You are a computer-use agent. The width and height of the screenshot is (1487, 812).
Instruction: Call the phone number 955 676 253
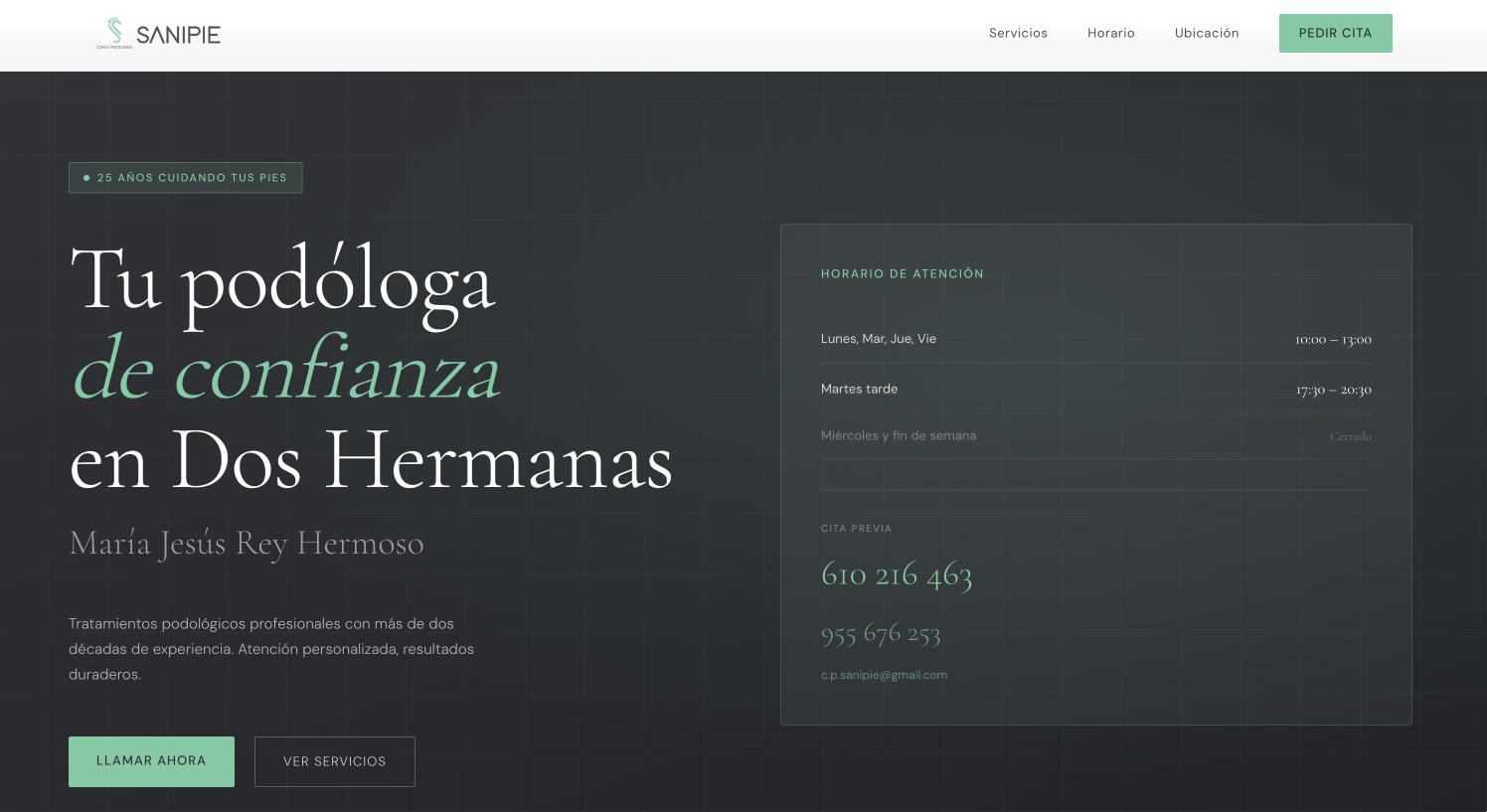point(881,633)
